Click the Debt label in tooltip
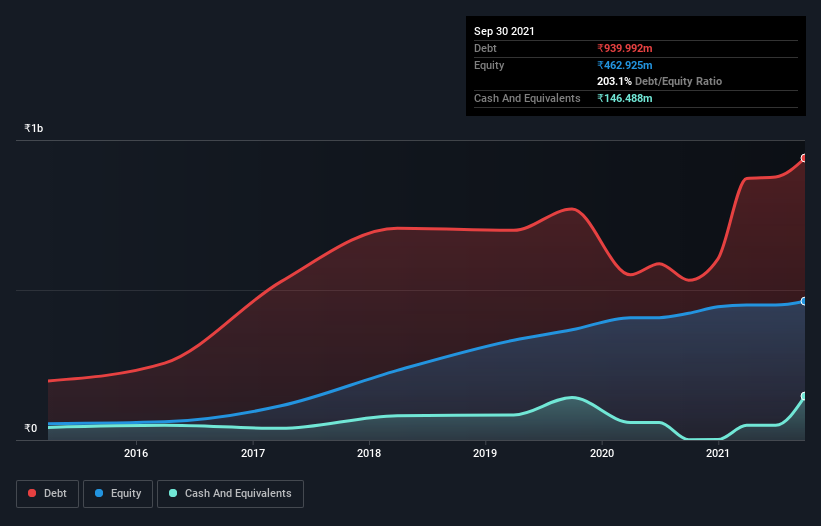Image resolution: width=821 pixels, height=526 pixels. 485,48
